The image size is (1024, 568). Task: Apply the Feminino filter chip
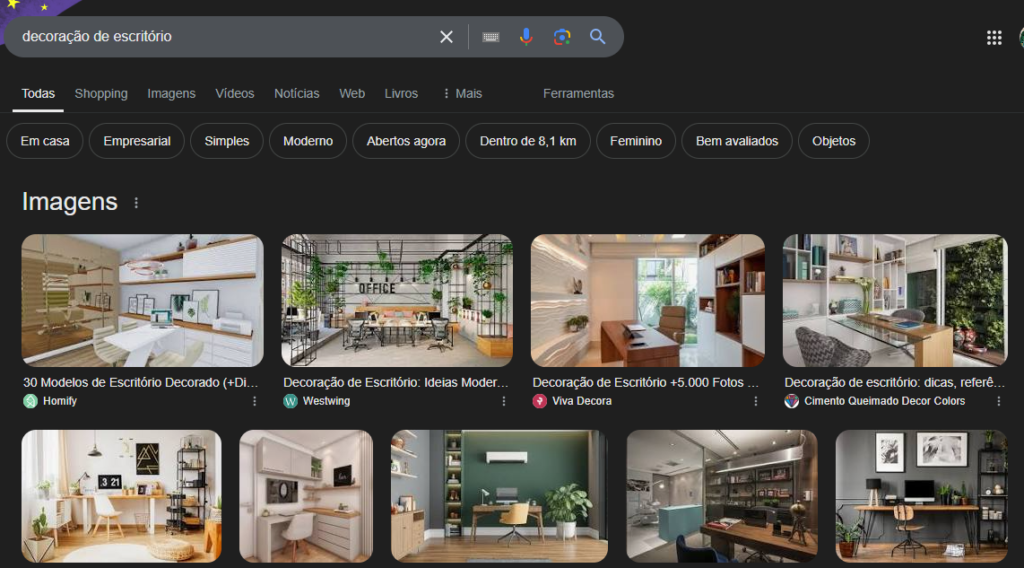(635, 141)
